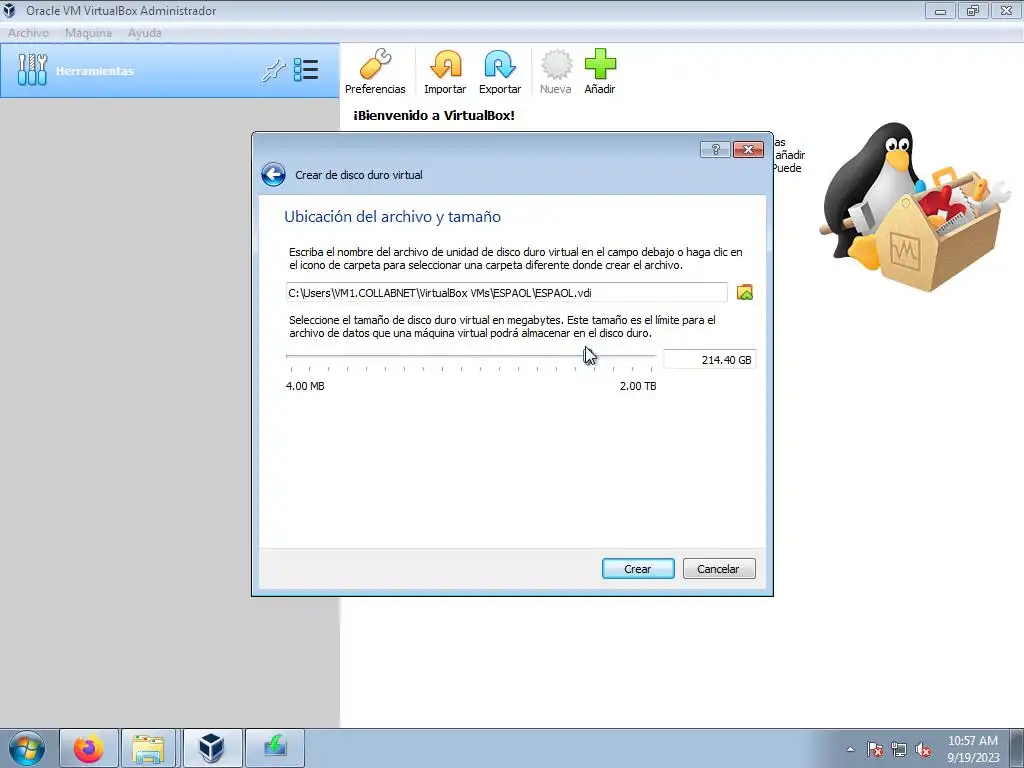Click the 'Ubicación del archivo y tamaño' heading
1024x768 pixels.
(392, 217)
